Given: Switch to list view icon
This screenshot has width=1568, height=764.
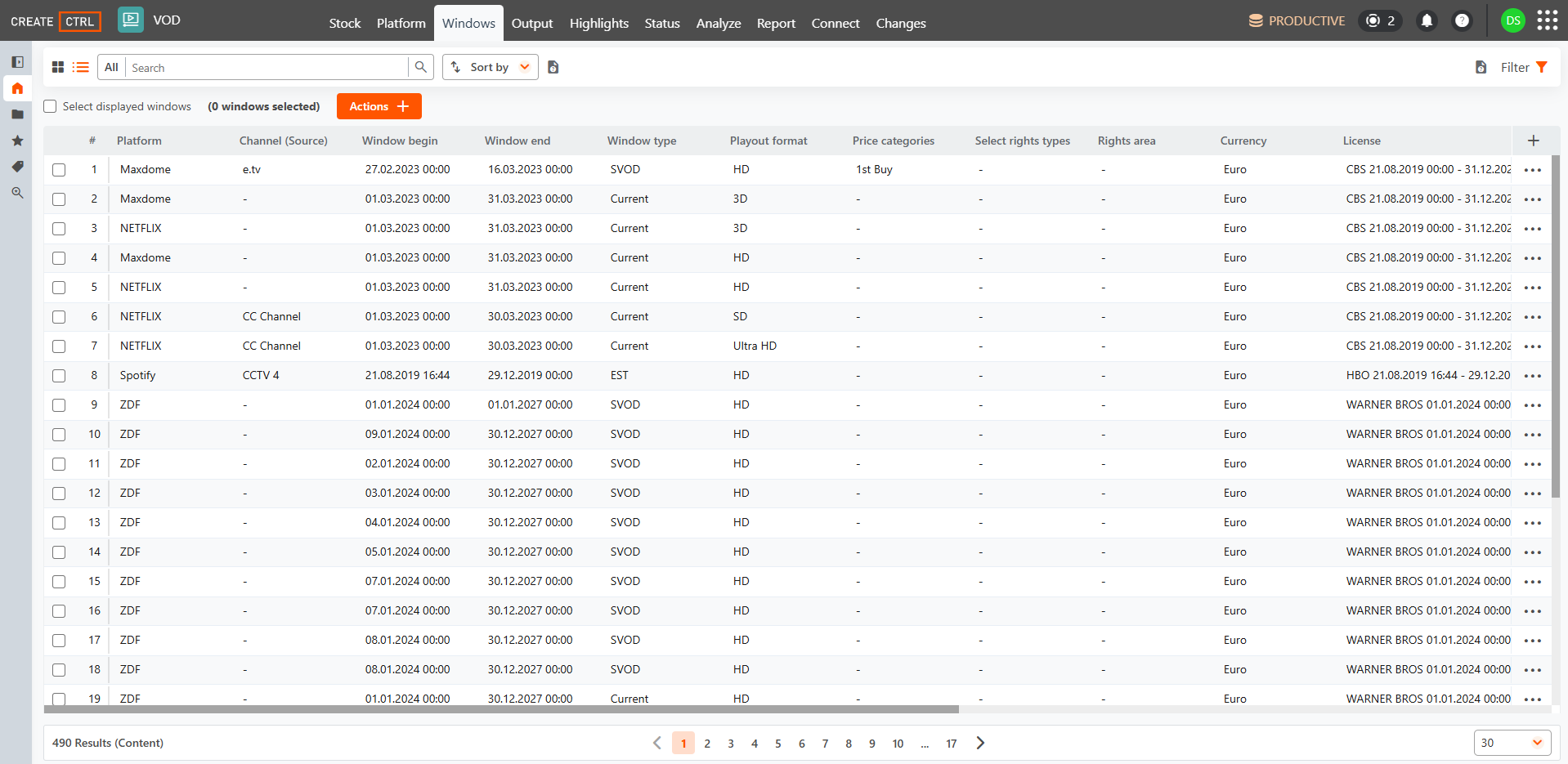Looking at the screenshot, I should coord(81,67).
